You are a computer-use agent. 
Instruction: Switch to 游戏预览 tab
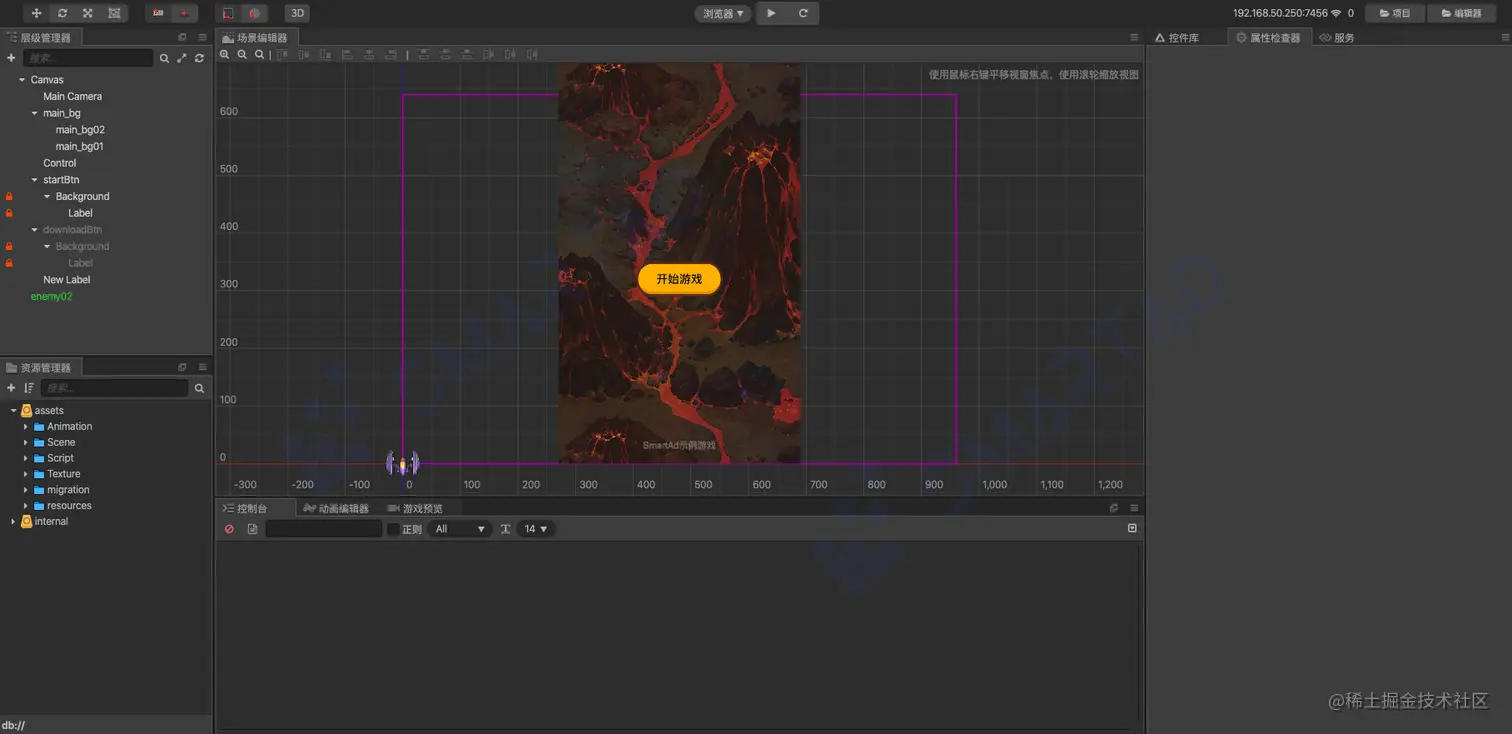415,508
